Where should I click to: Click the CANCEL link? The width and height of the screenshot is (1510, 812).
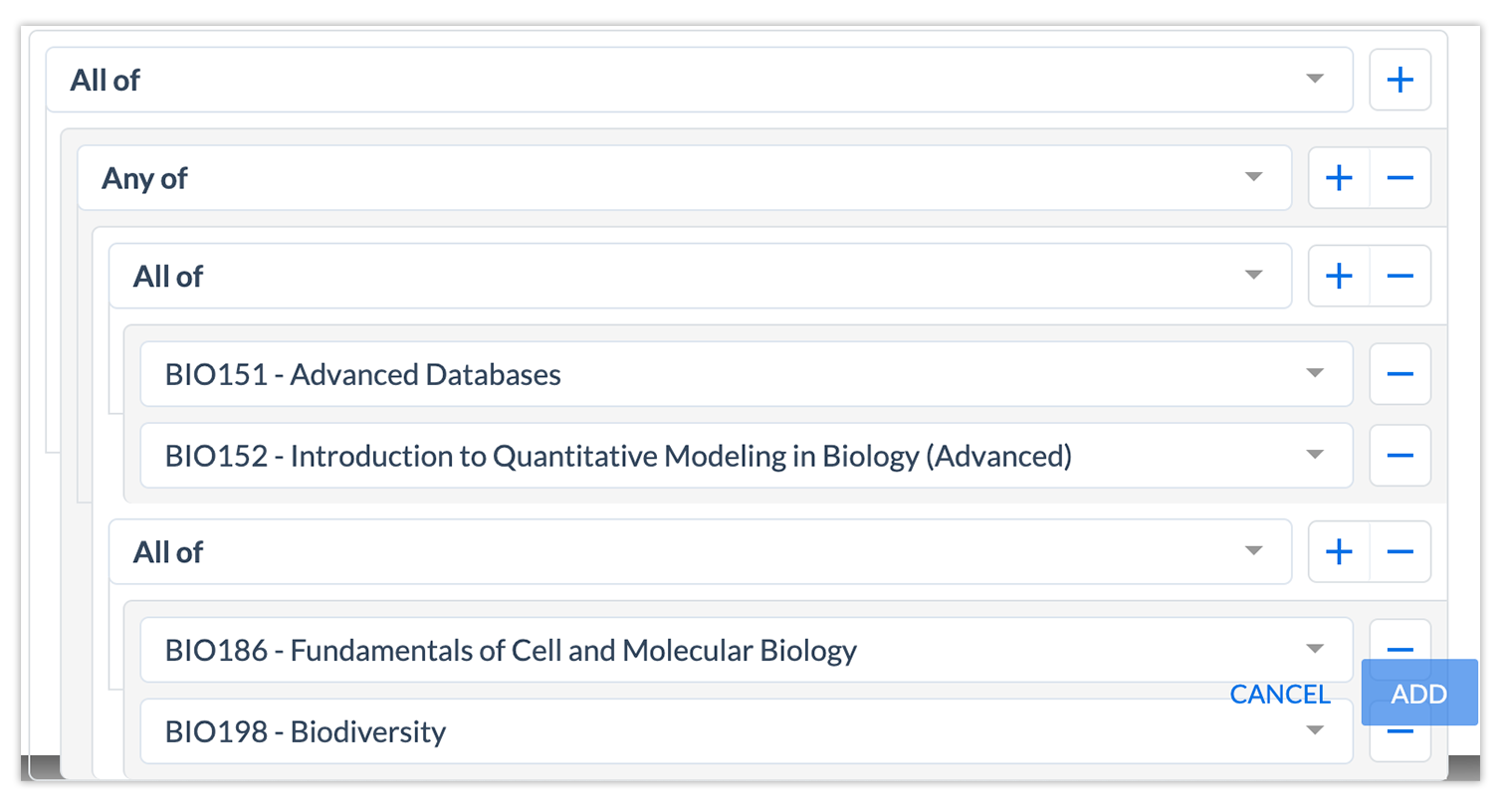(1280, 694)
